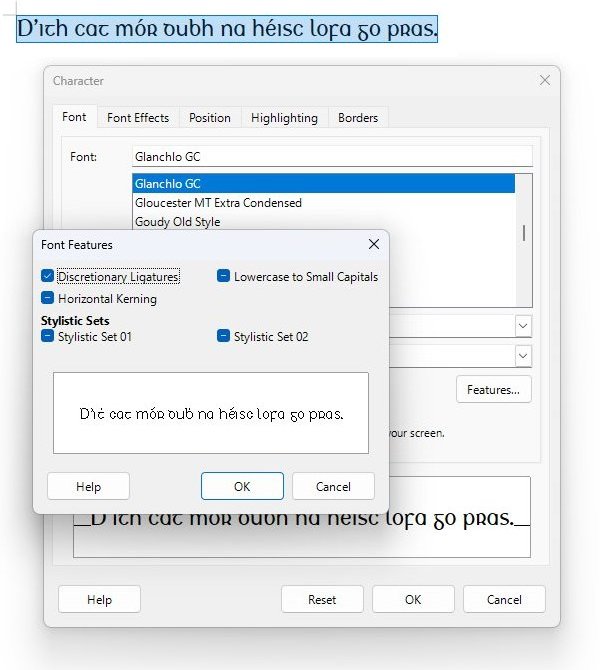Open the Position tab

point(209,118)
